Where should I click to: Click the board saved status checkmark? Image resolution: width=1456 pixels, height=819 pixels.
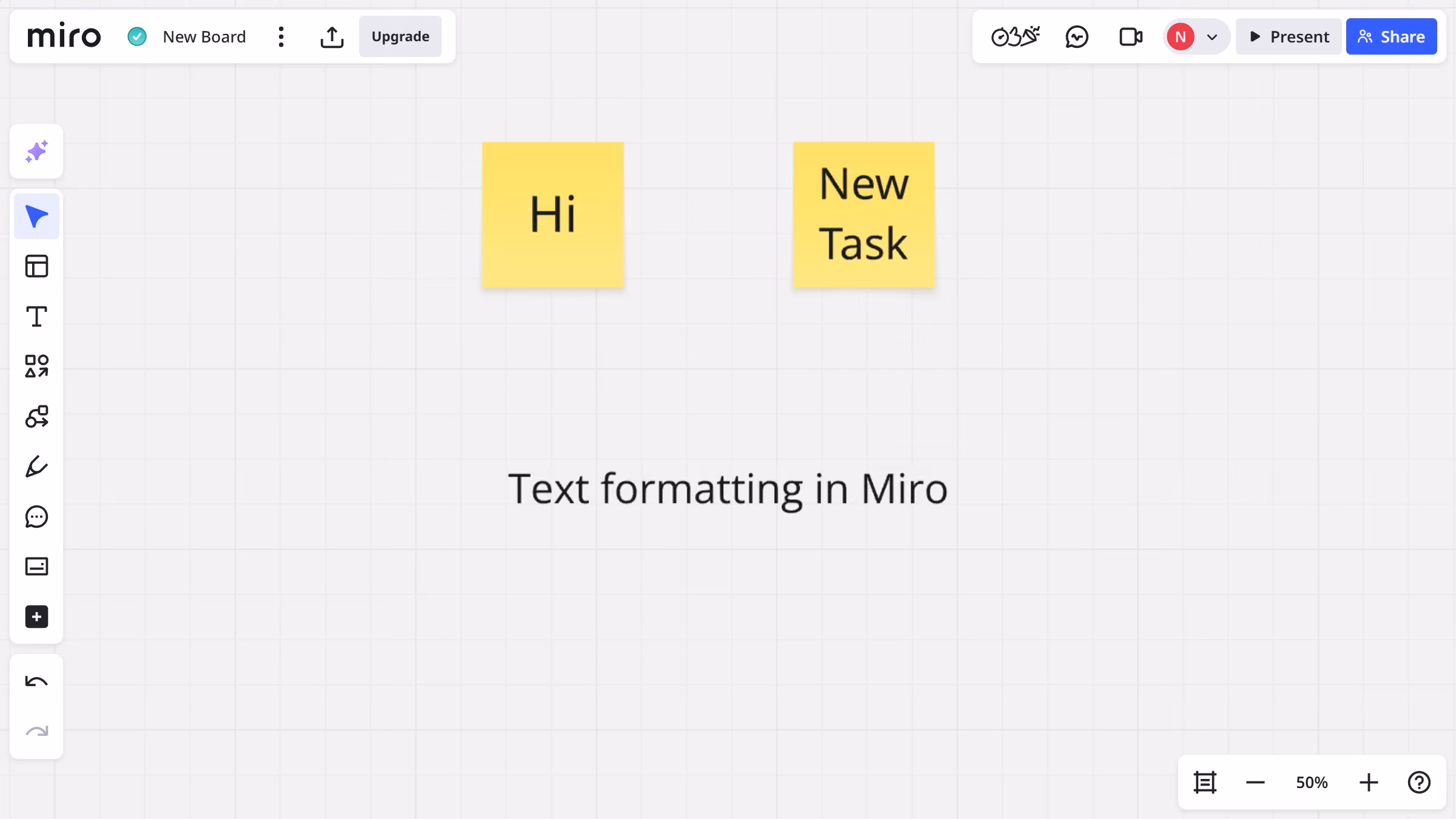point(137,36)
